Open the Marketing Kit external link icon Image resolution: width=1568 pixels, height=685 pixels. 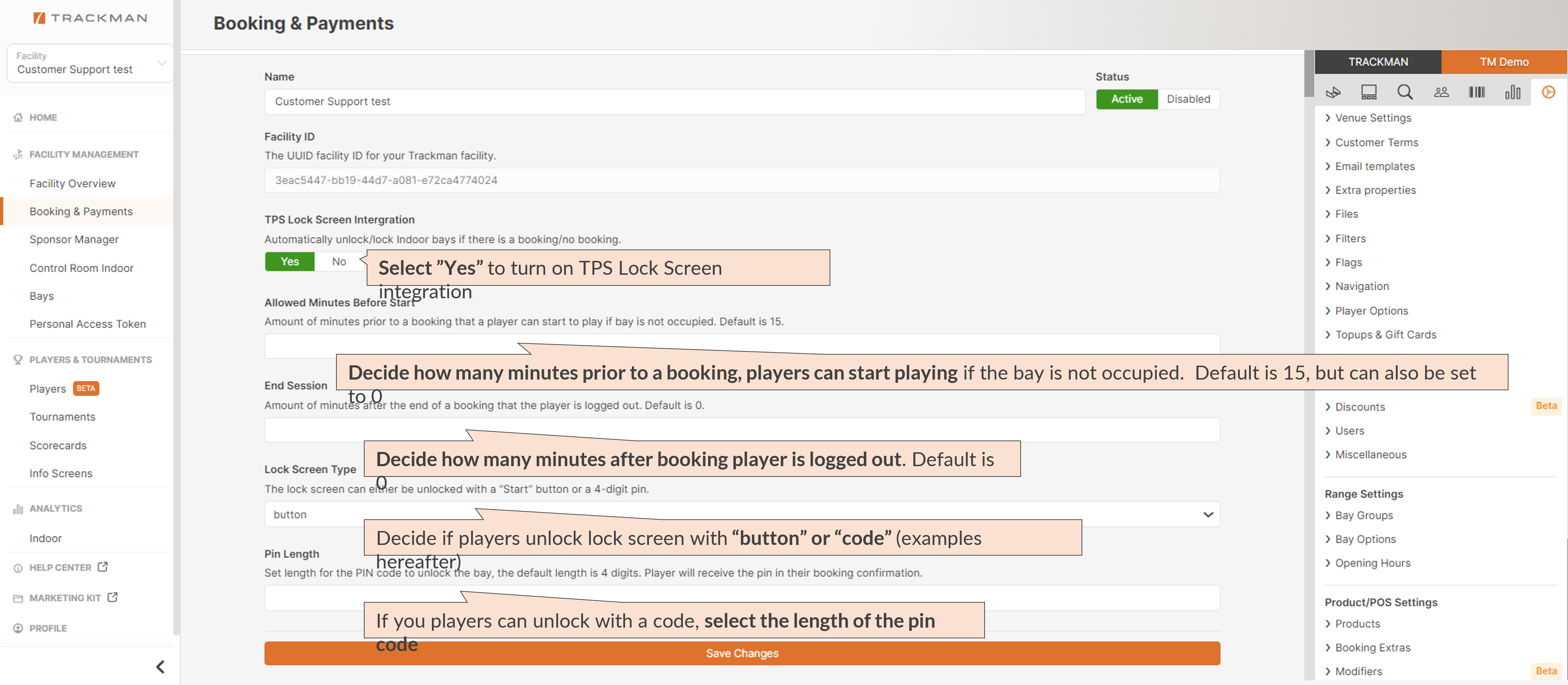tap(112, 597)
